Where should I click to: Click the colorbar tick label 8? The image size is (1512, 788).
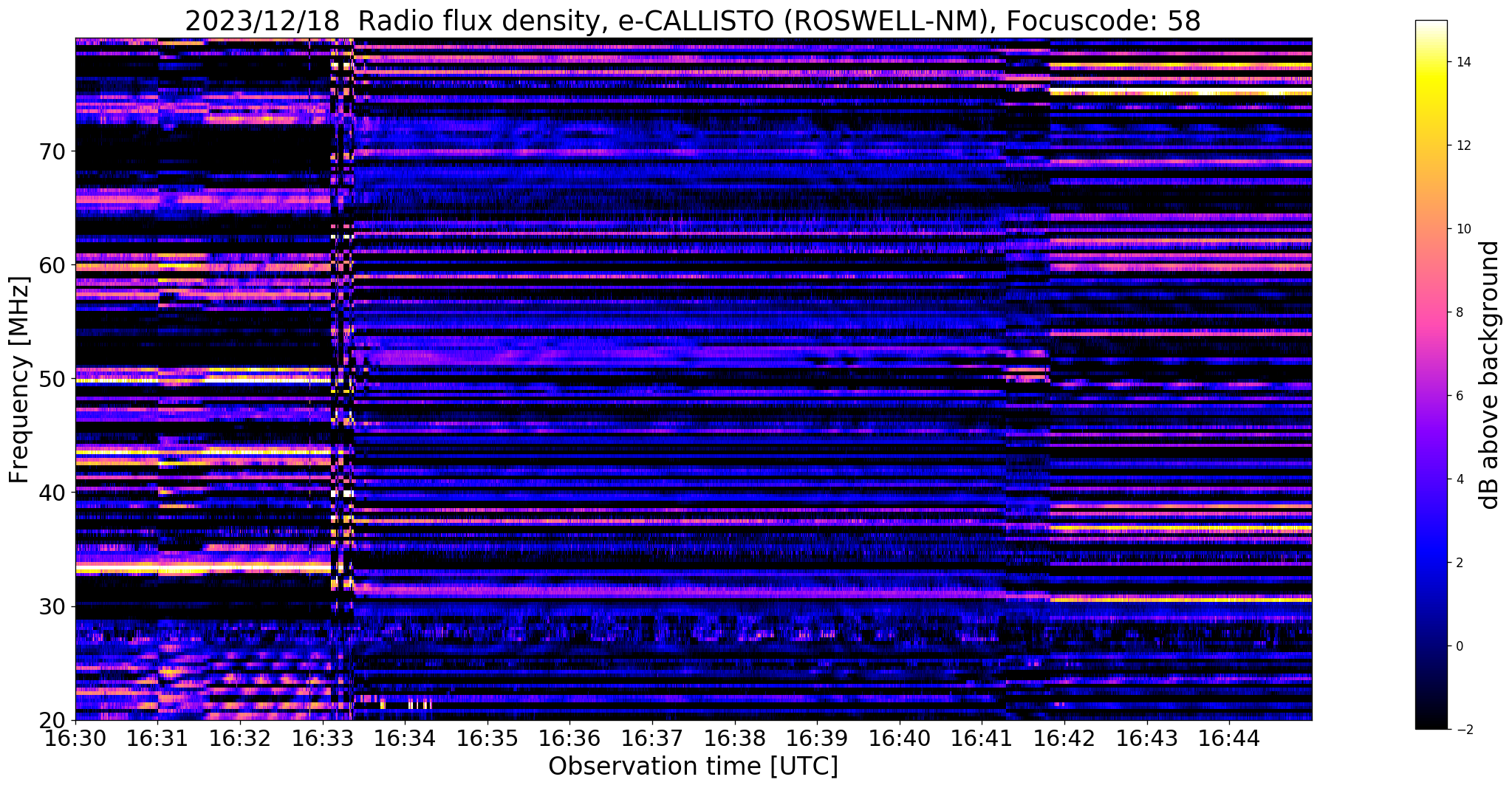1459,312
